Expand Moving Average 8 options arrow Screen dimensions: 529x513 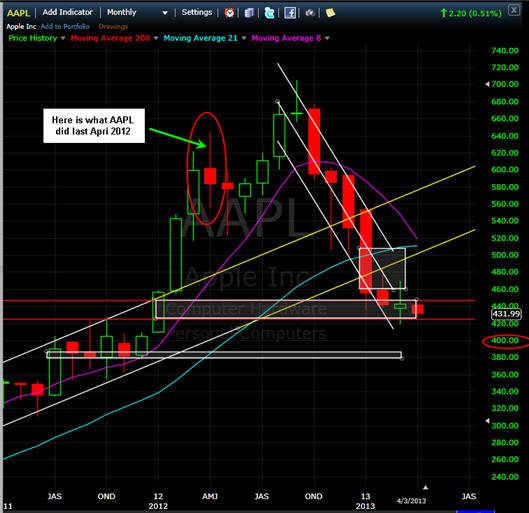(x=327, y=38)
